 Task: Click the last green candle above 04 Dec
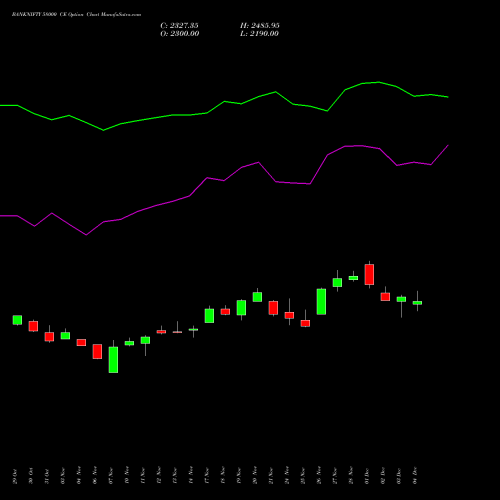click(x=417, y=303)
